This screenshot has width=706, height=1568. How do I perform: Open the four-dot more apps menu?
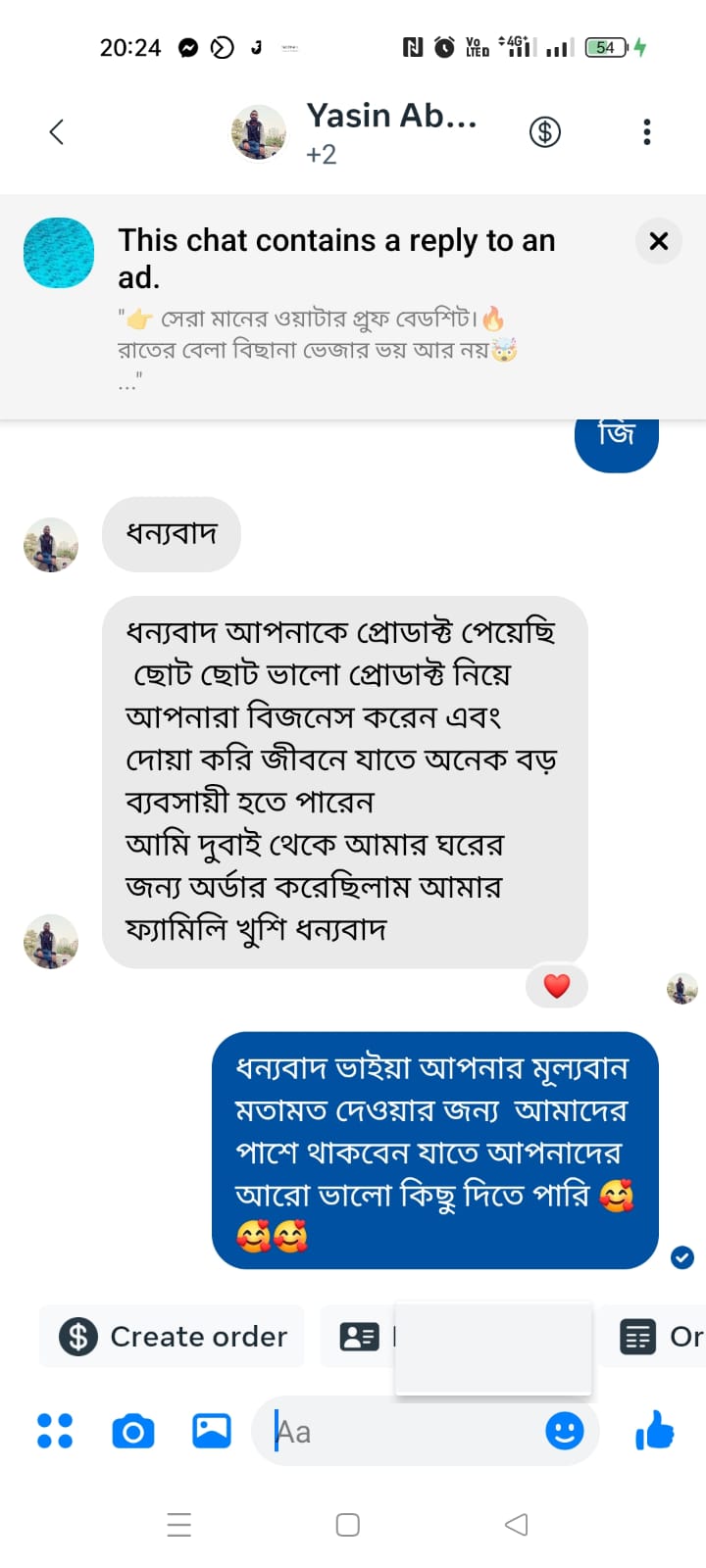(55, 1431)
